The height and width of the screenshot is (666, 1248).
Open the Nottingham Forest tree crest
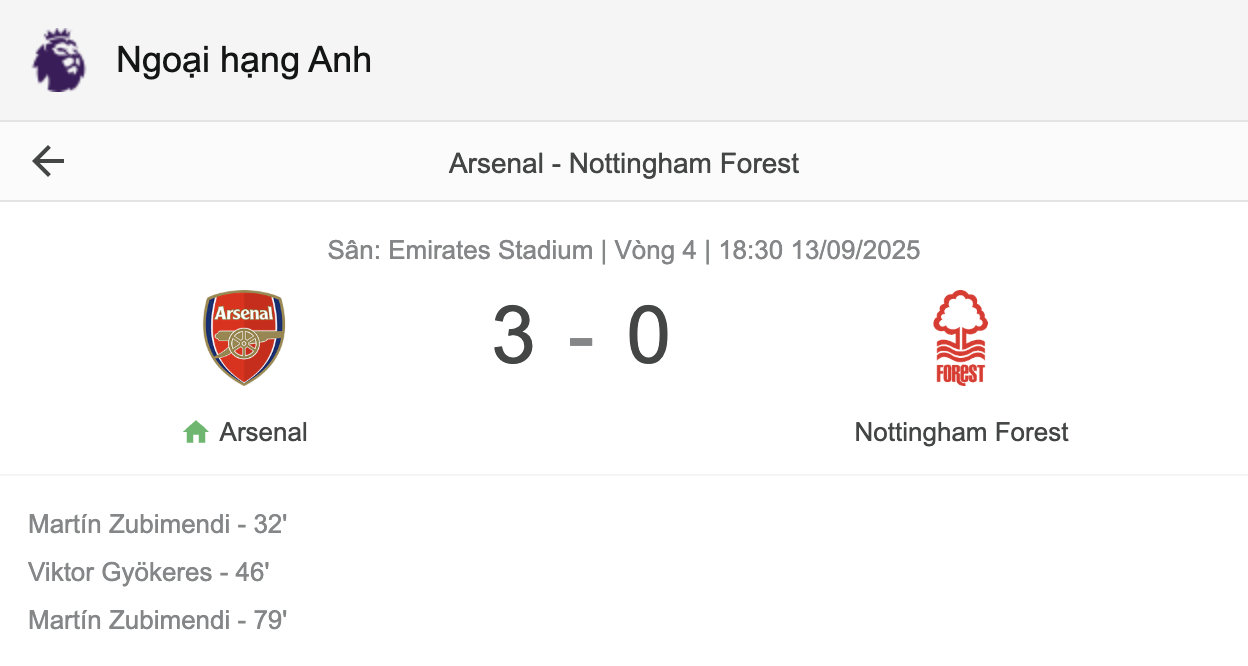(x=960, y=337)
